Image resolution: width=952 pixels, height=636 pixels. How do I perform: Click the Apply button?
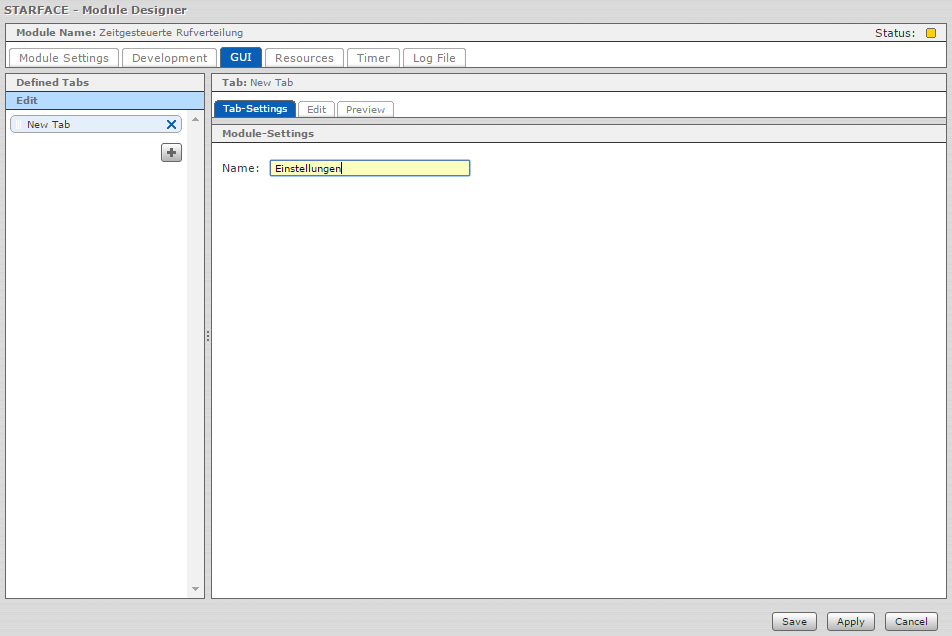(x=850, y=622)
